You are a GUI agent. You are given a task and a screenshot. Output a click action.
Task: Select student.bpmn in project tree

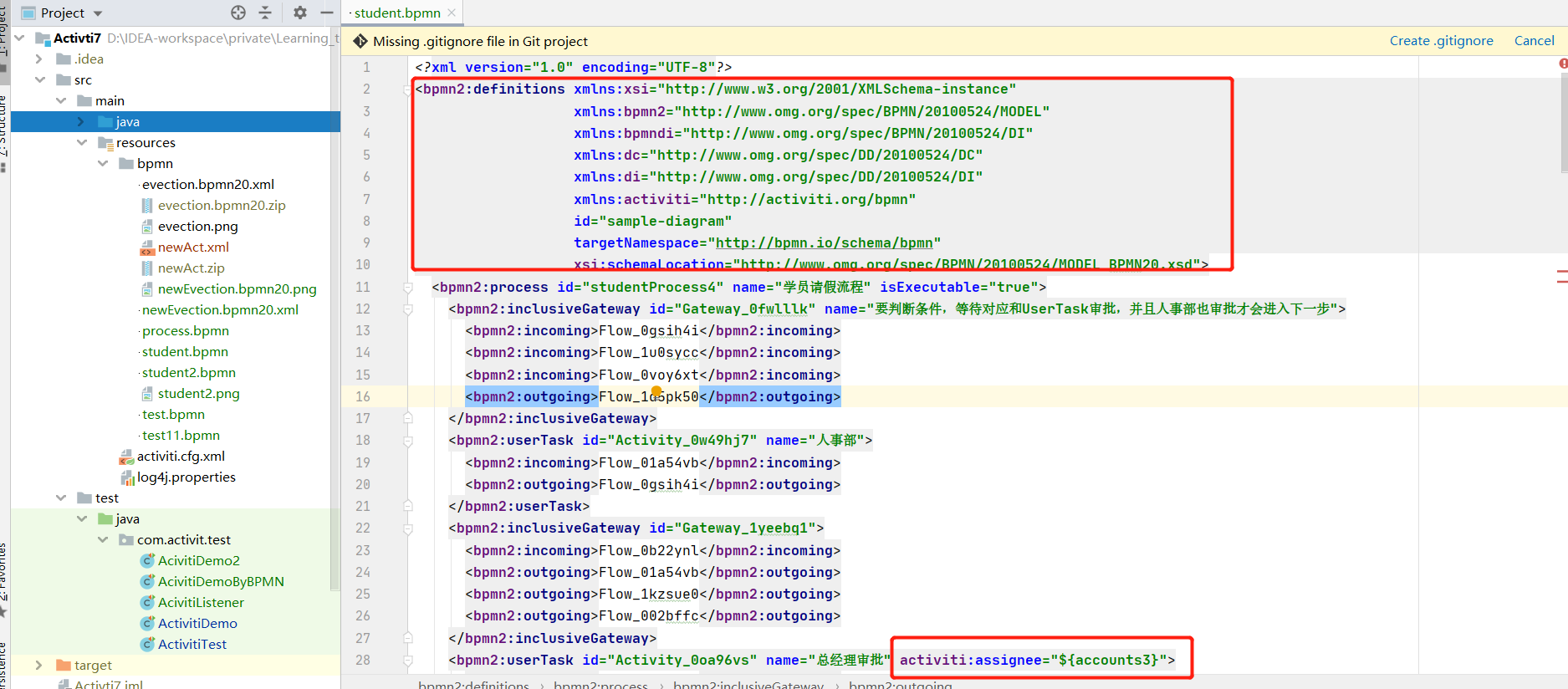[x=185, y=351]
